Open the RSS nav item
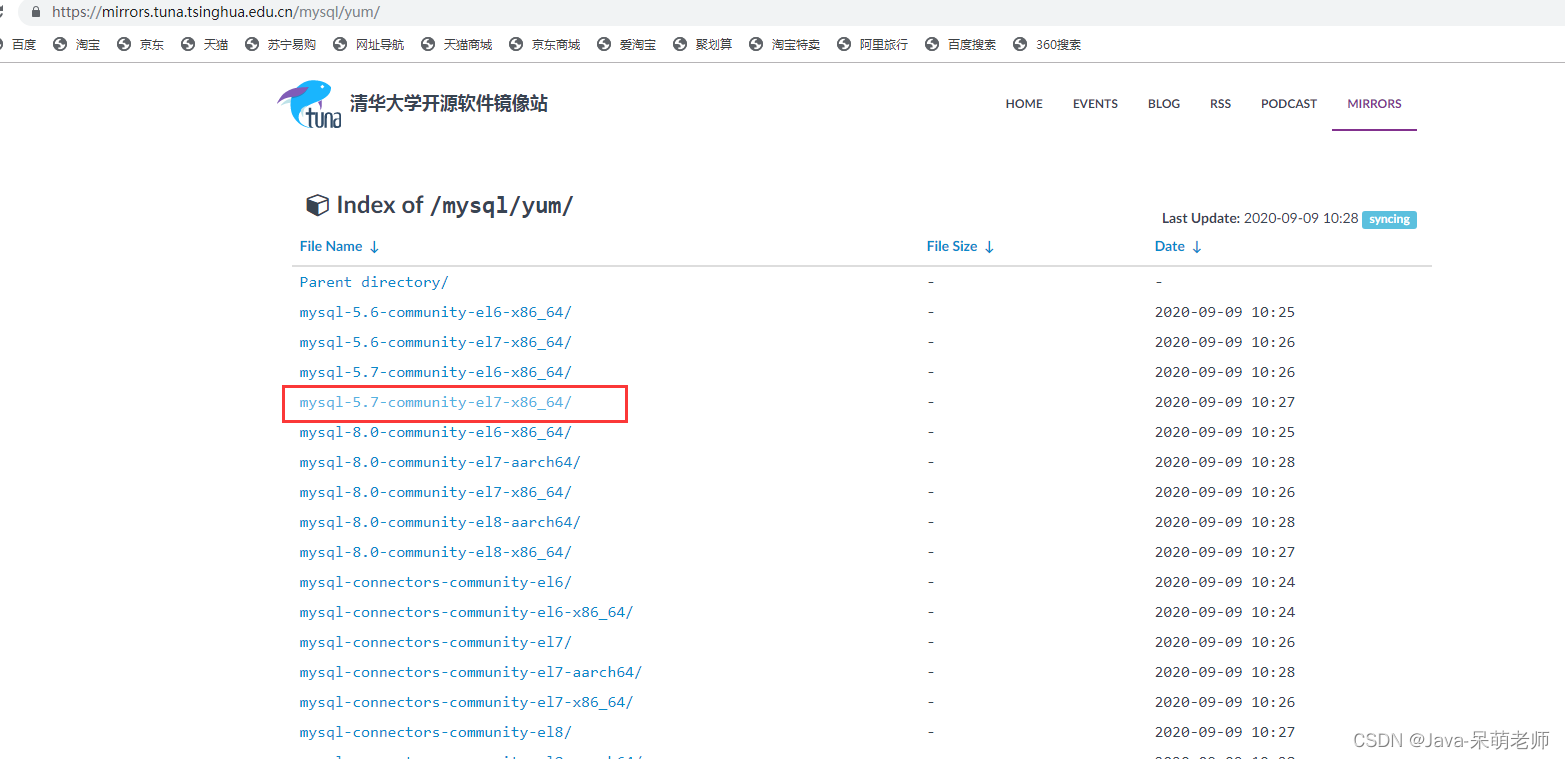 tap(1220, 103)
